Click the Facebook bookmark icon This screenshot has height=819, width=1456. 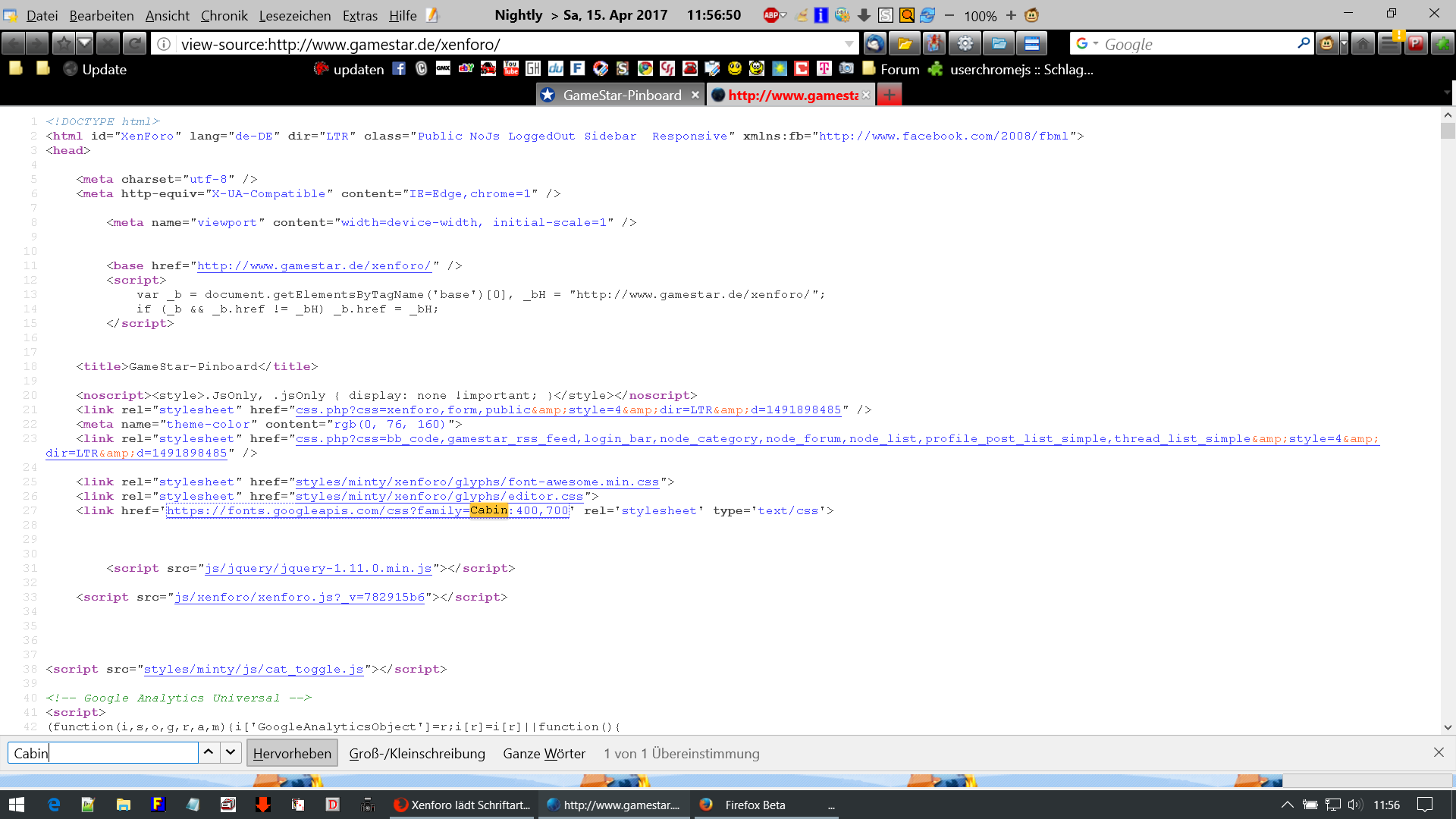click(399, 69)
